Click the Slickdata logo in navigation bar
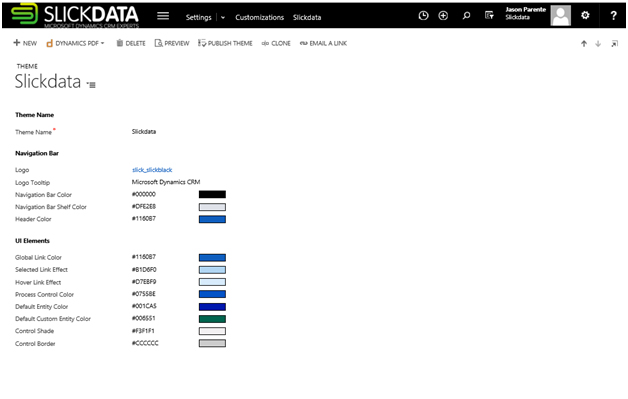The image size is (628, 399). [x=75, y=16]
